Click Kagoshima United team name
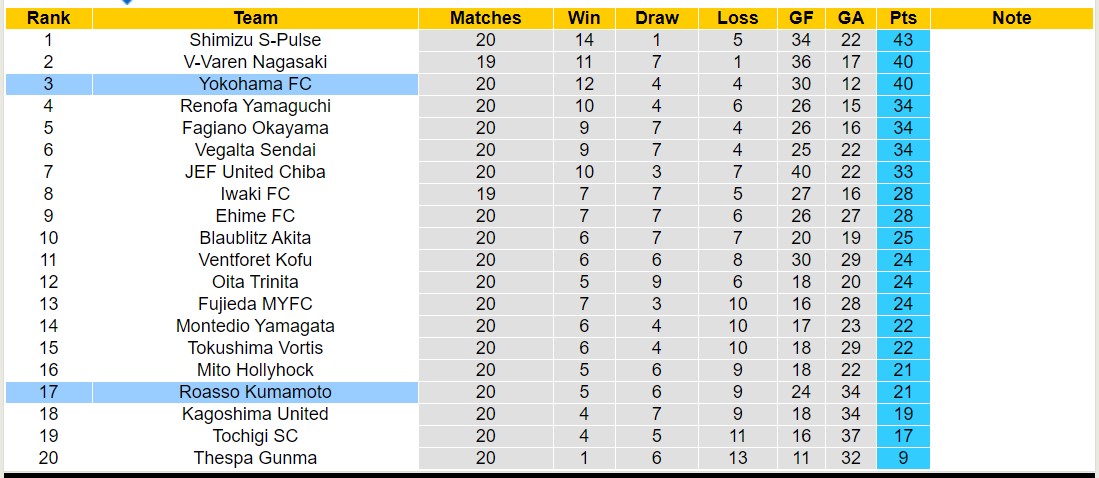 pos(255,414)
